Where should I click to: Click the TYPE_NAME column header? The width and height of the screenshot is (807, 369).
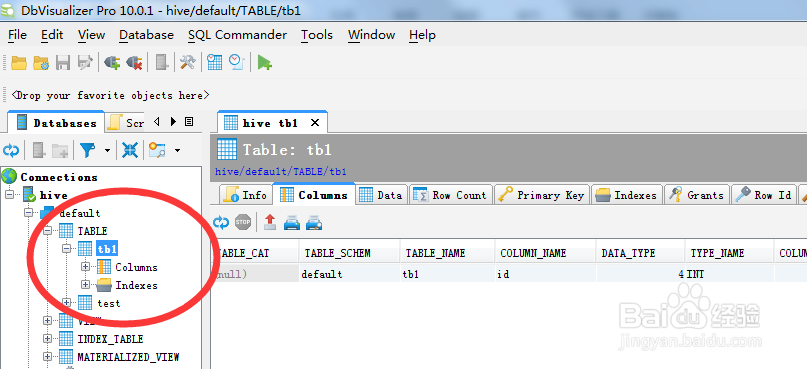click(730, 253)
